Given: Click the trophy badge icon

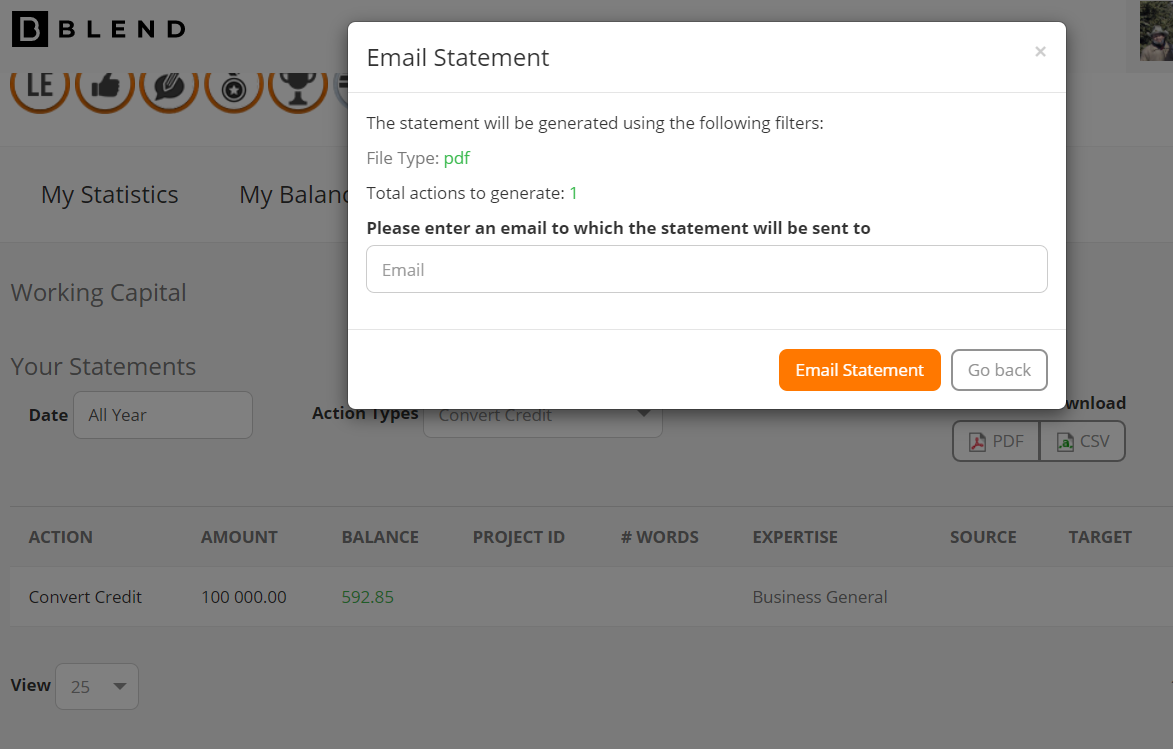Looking at the screenshot, I should pos(298,88).
